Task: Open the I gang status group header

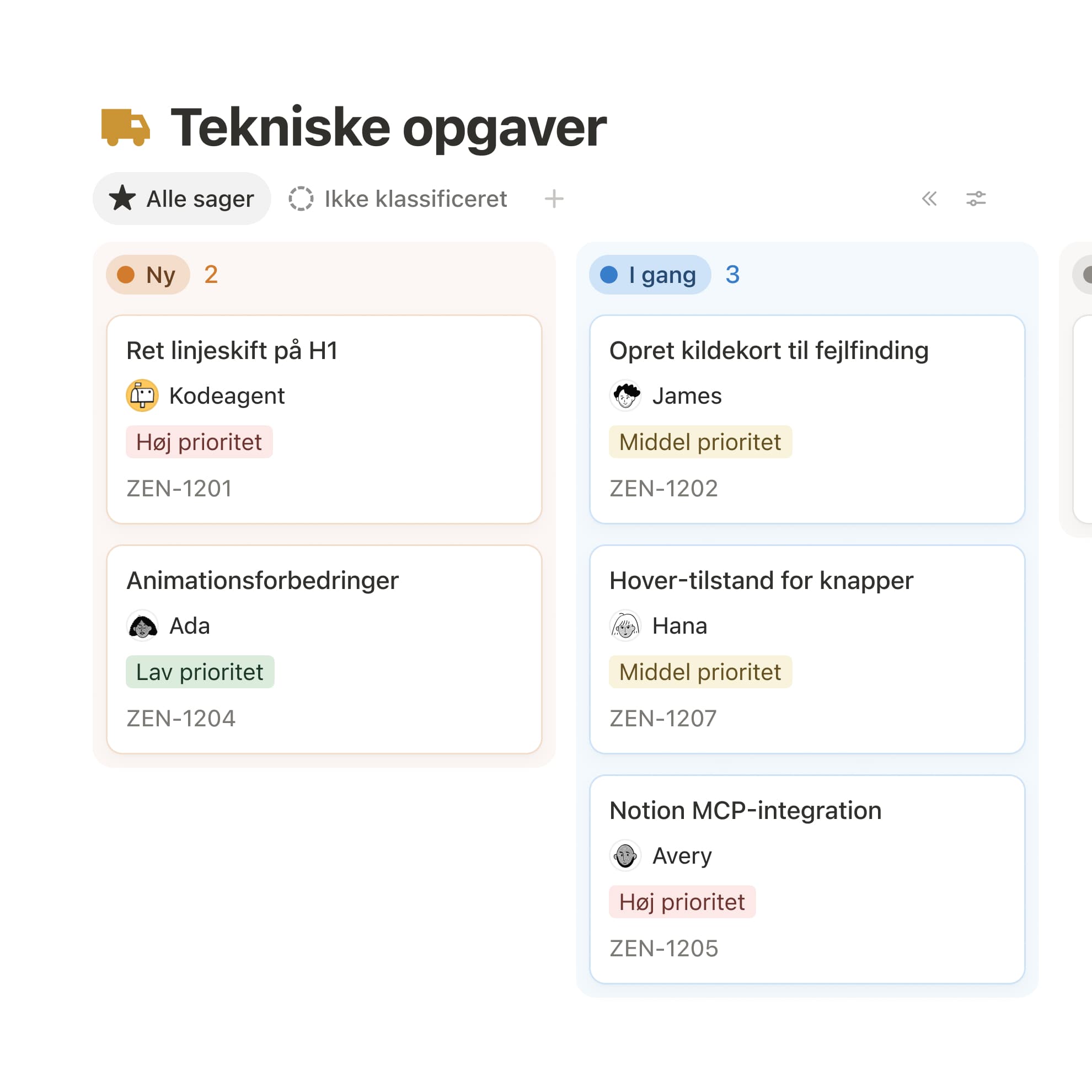Action: click(650, 275)
